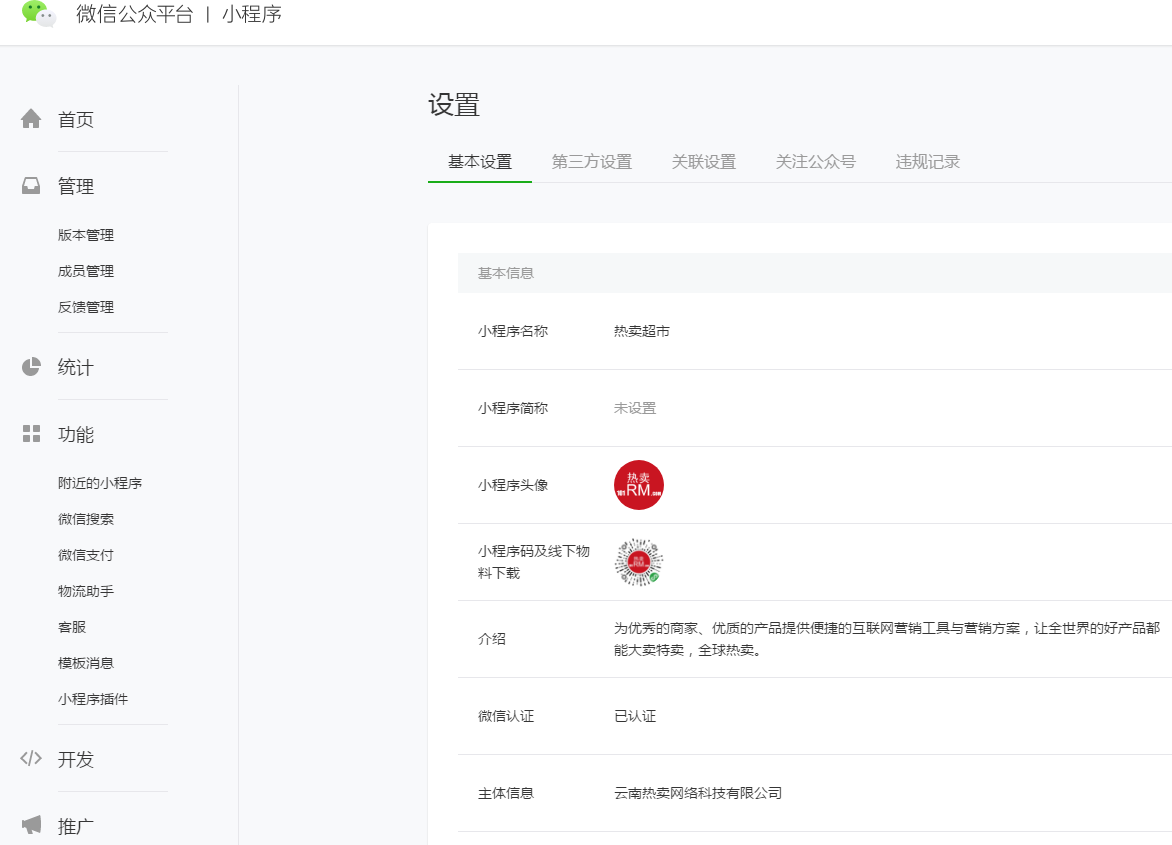Click the 已认证 status value

(635, 715)
